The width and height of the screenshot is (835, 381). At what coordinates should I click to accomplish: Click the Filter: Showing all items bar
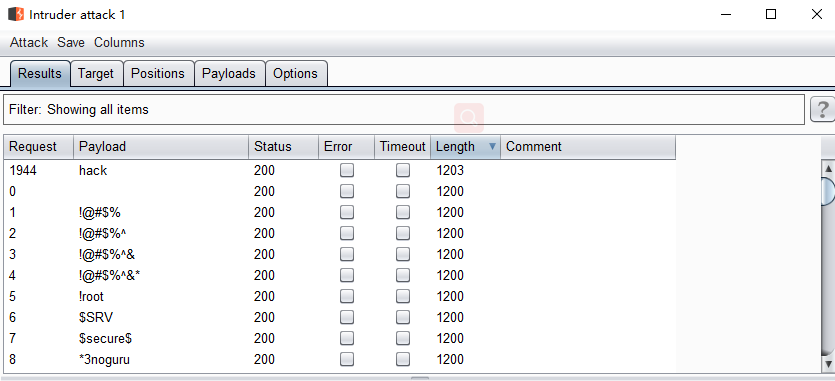click(404, 110)
